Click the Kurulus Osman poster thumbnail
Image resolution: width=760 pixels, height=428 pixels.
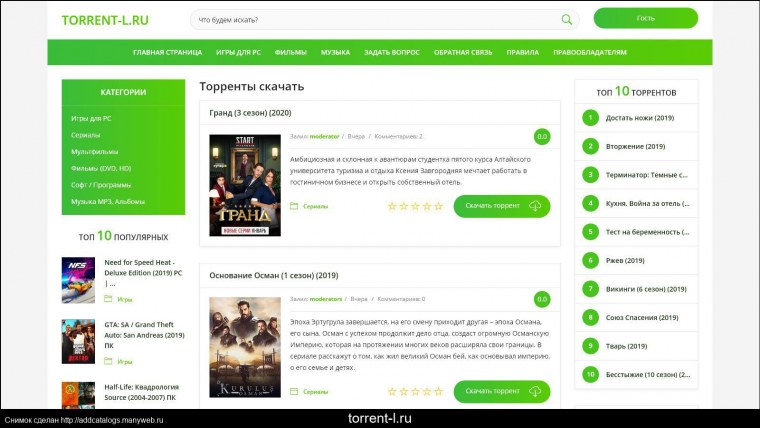[x=245, y=348]
